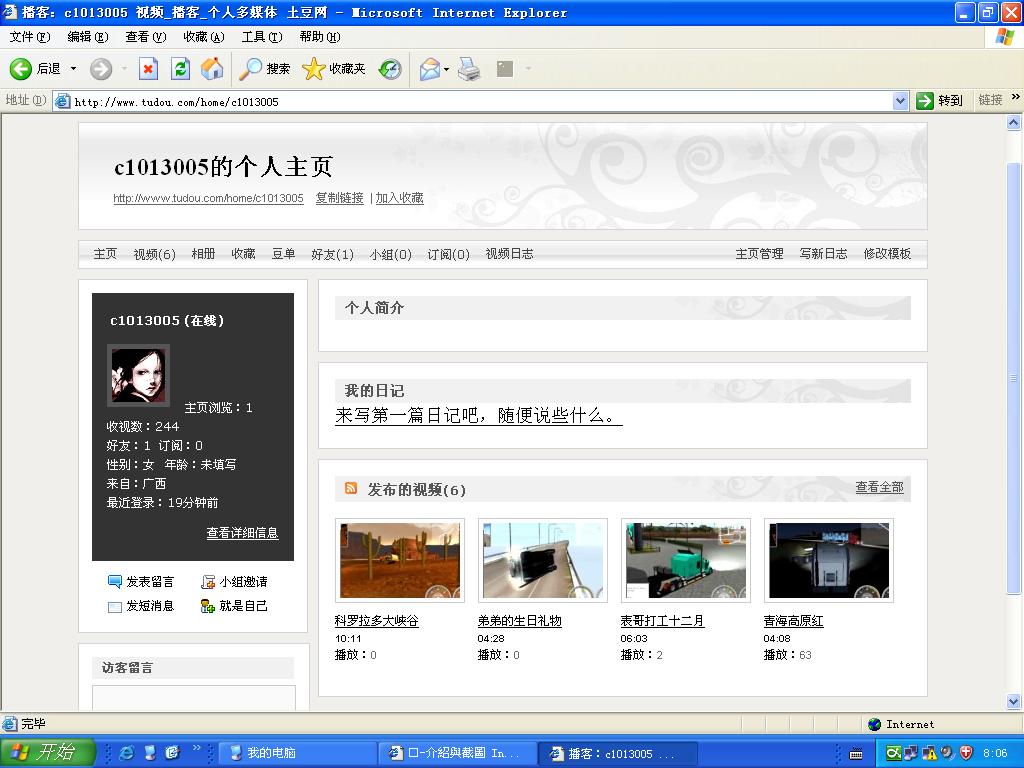This screenshot has height=768, width=1024.
Task: Open the History toolbar icon
Action: [x=390, y=69]
